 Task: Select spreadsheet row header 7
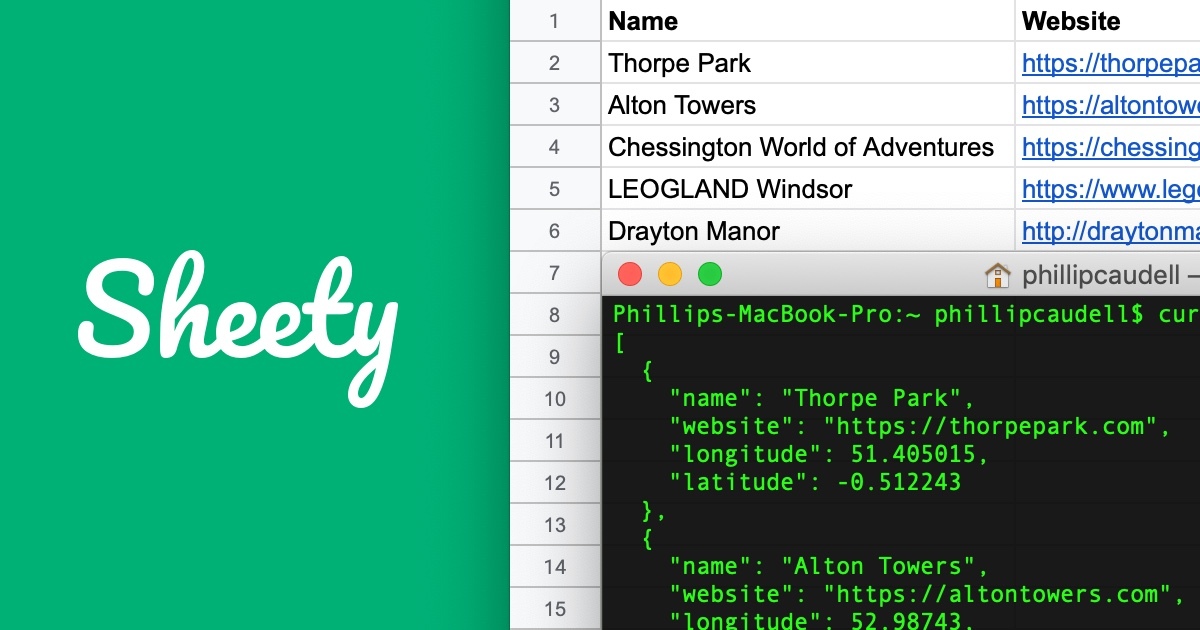pos(555,273)
